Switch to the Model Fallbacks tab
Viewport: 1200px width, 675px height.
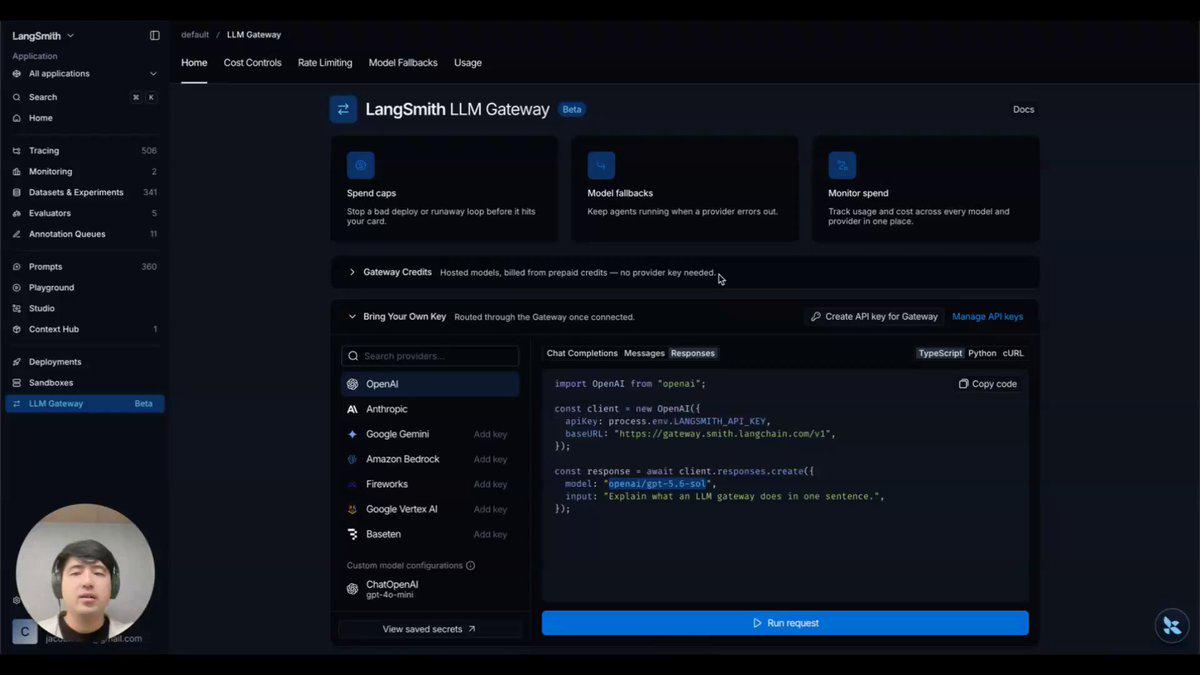(403, 63)
